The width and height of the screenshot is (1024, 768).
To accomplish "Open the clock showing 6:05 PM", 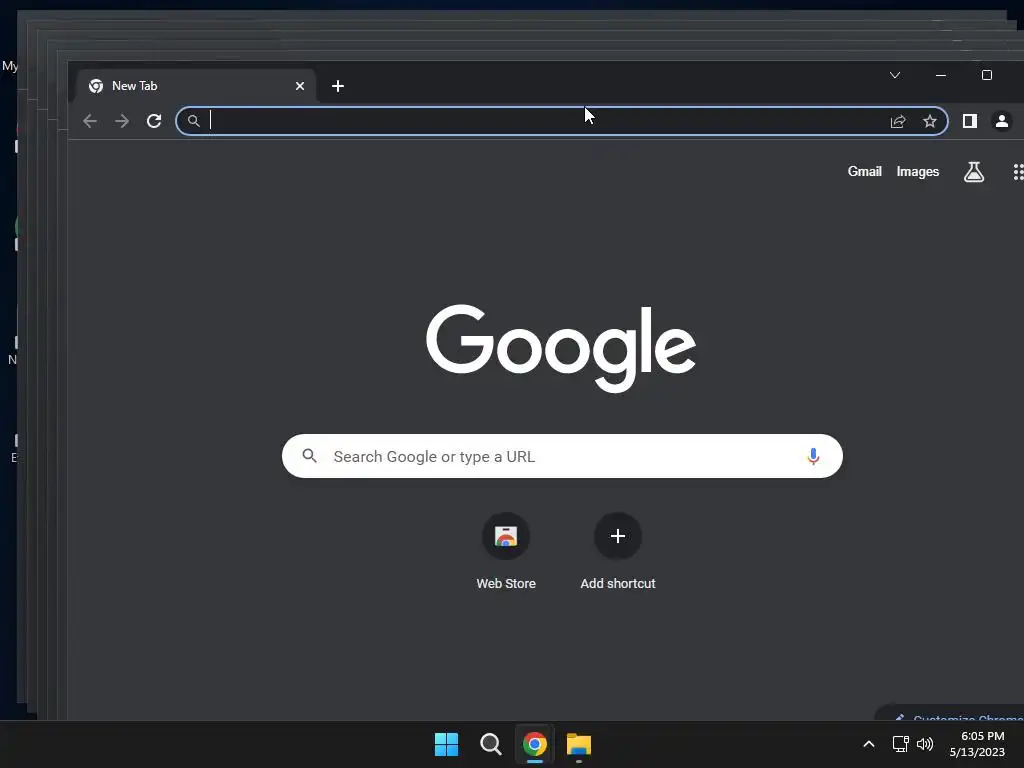I will click(x=978, y=744).
